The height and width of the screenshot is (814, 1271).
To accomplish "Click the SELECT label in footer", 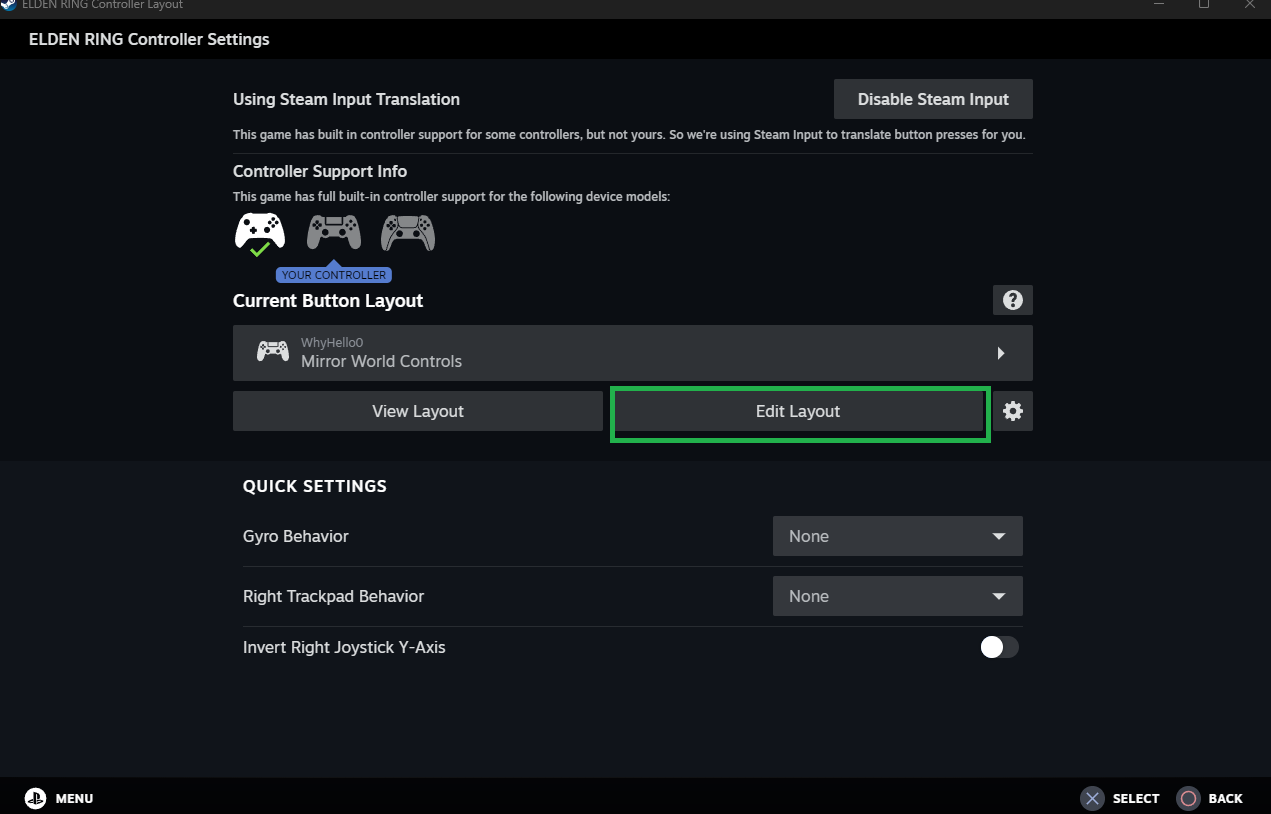I will click(x=1136, y=799).
